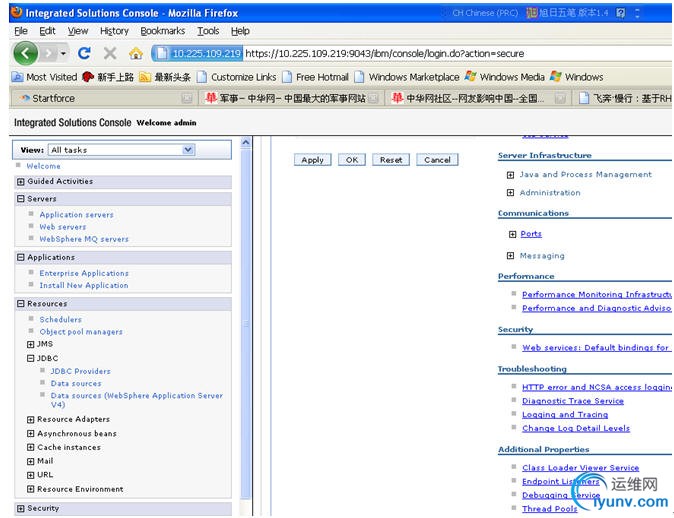Screen dimensions: 674x518
Task: Open Web servers link
Action: (x=63, y=227)
